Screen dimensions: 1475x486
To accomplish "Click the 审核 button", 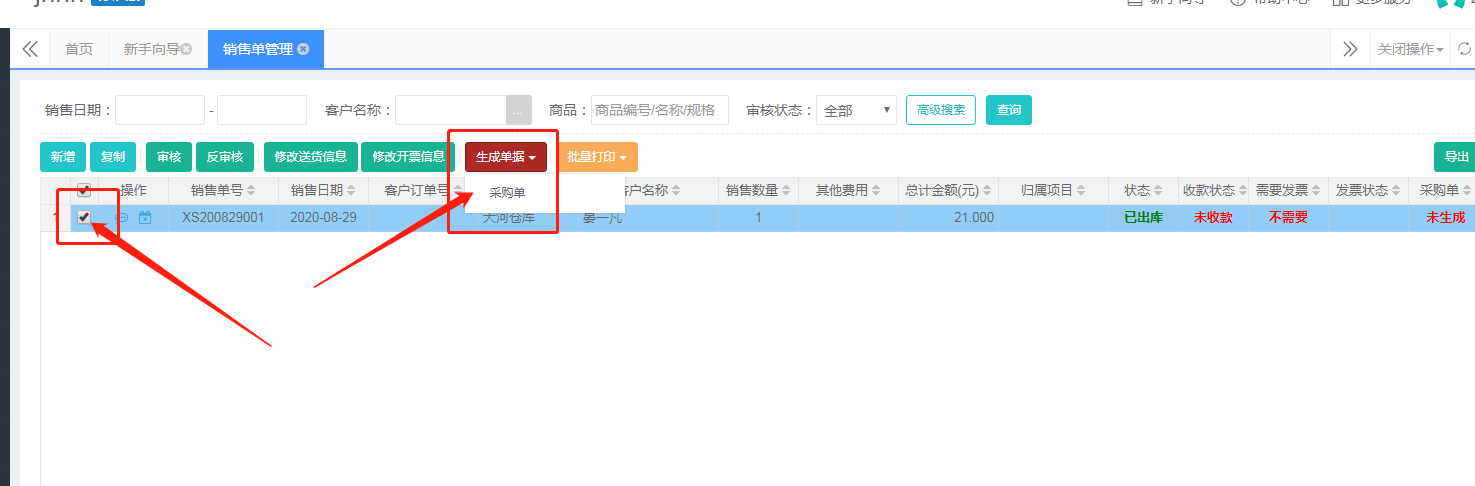I will tap(169, 157).
